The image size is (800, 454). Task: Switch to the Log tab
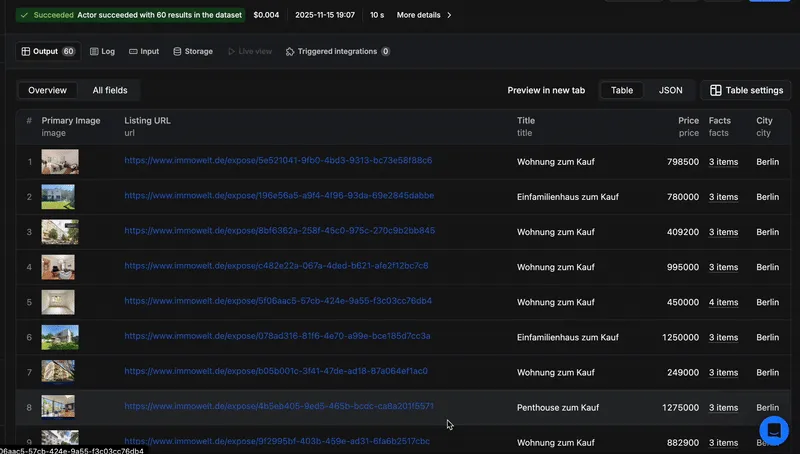pyautogui.click(x=102, y=51)
